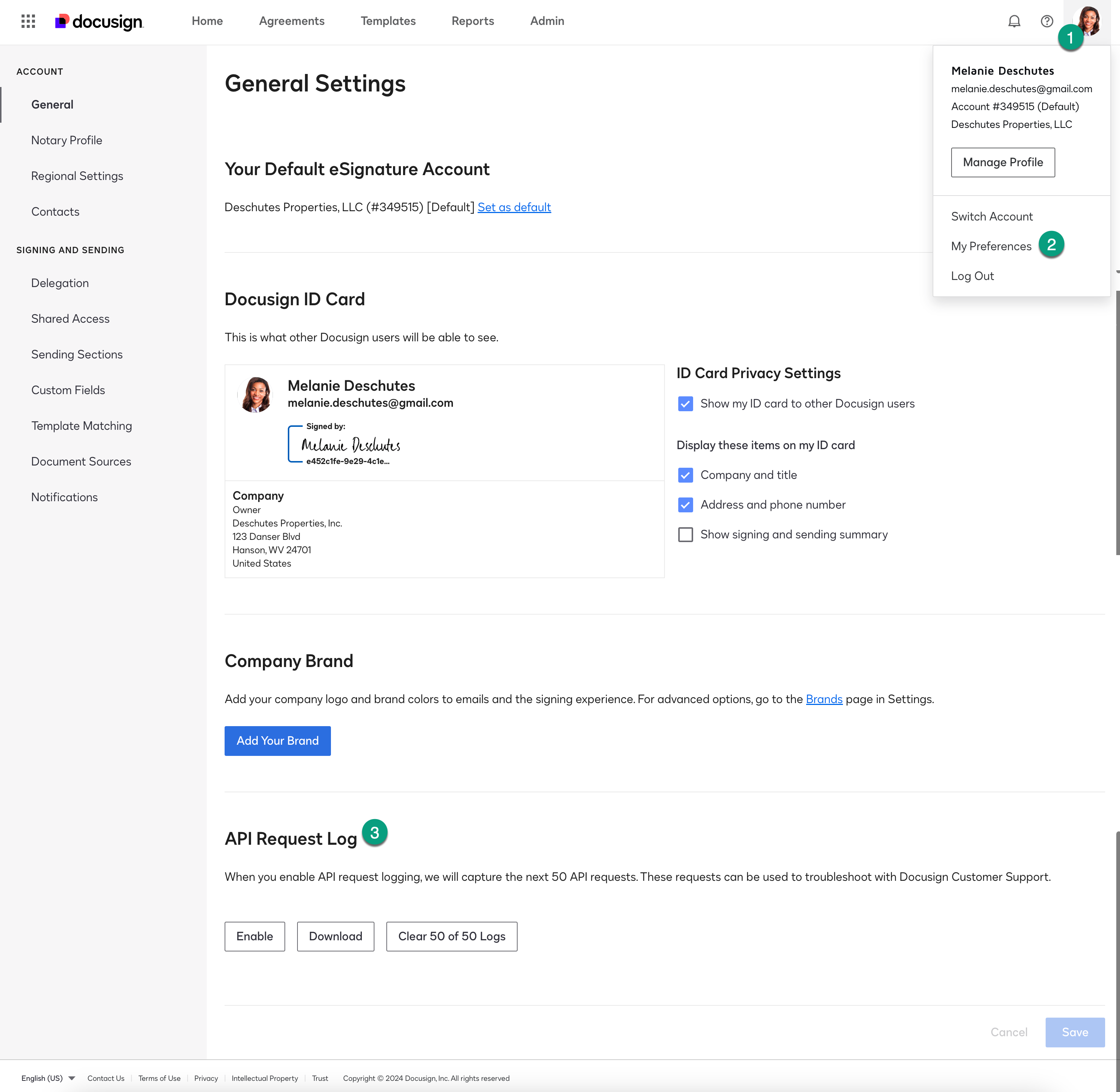The height and width of the screenshot is (1092, 1120).
Task: Open the app launcher grid icon
Action: [28, 21]
